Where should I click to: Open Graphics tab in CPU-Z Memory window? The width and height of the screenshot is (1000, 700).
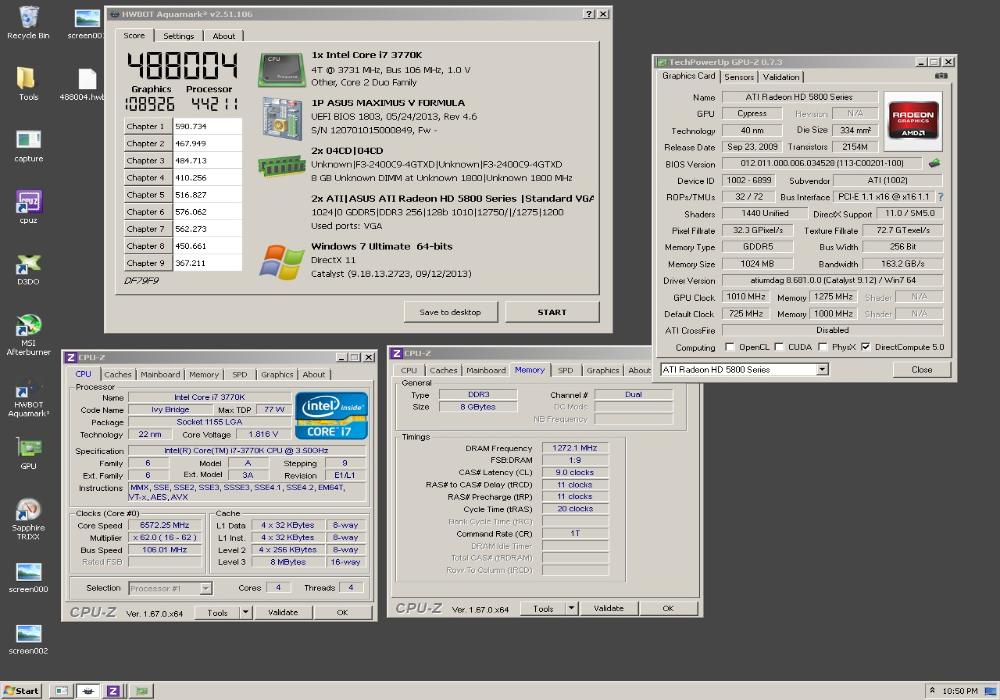click(x=603, y=370)
